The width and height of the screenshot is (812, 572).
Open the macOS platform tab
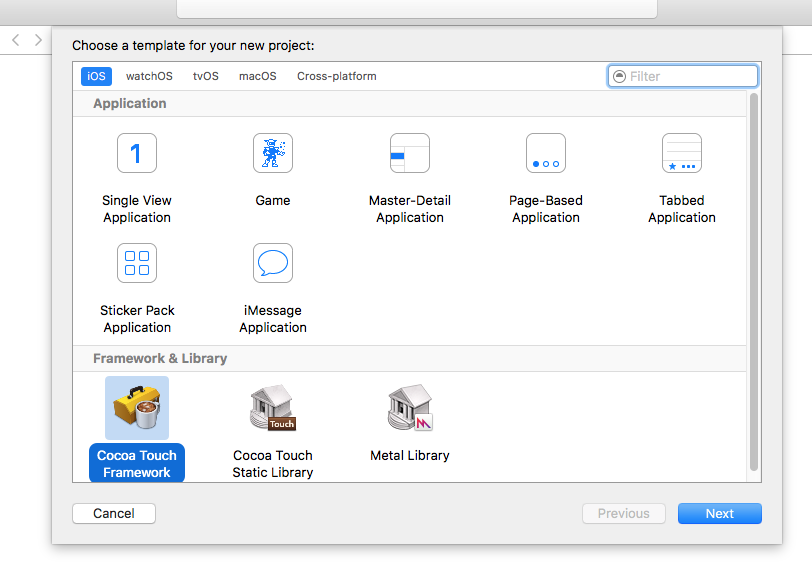pos(257,76)
